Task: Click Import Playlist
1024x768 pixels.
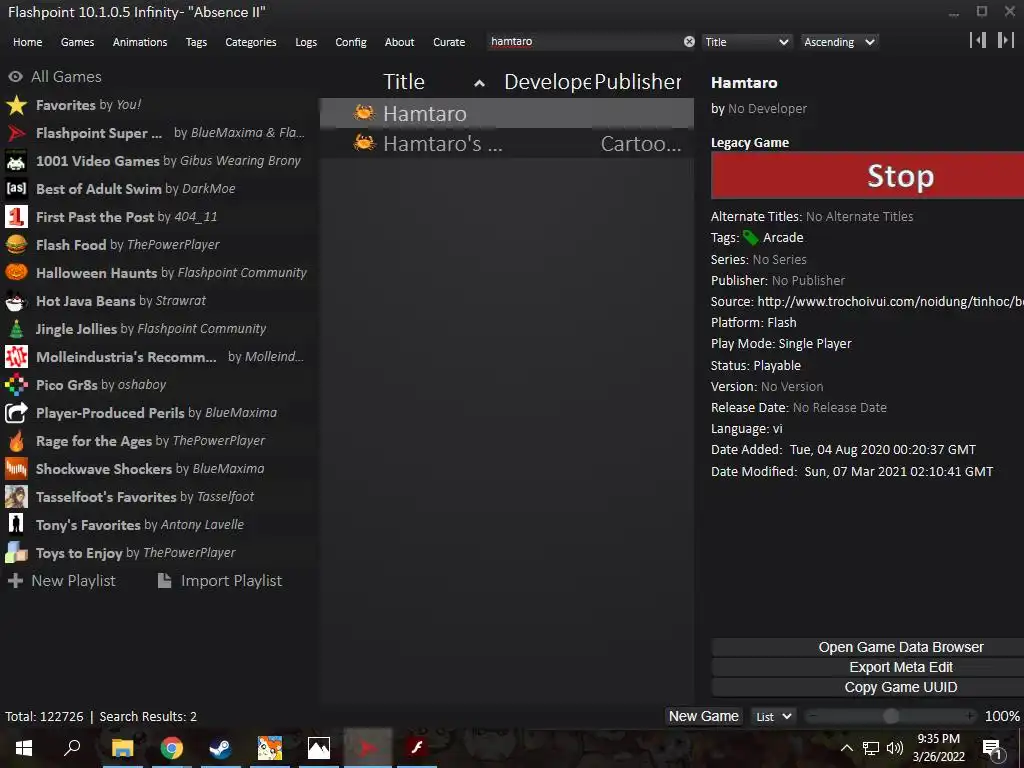Action: pos(220,581)
